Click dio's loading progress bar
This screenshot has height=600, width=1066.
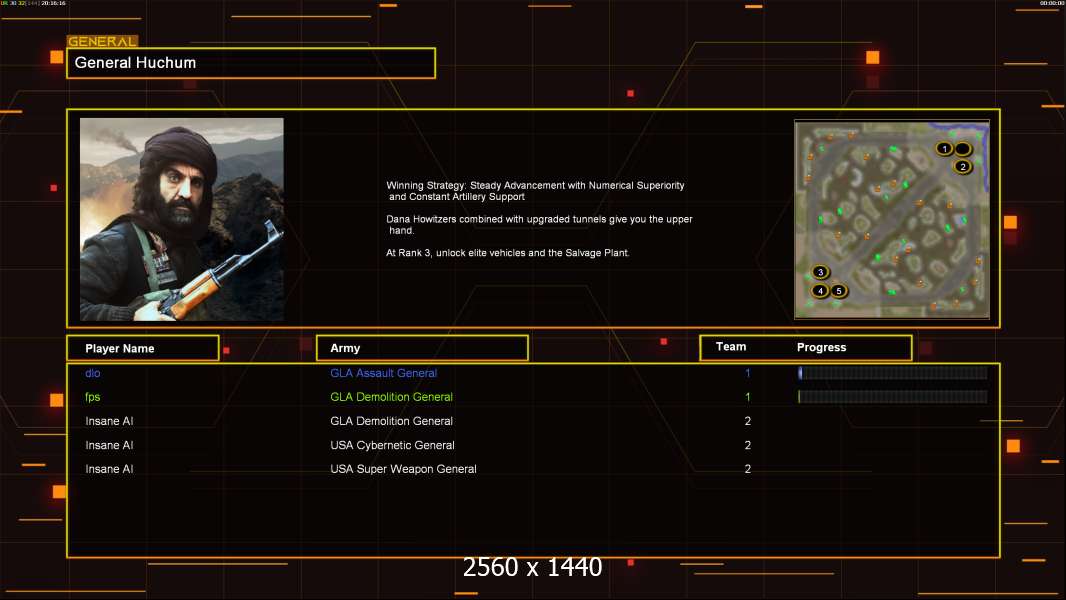pos(893,372)
